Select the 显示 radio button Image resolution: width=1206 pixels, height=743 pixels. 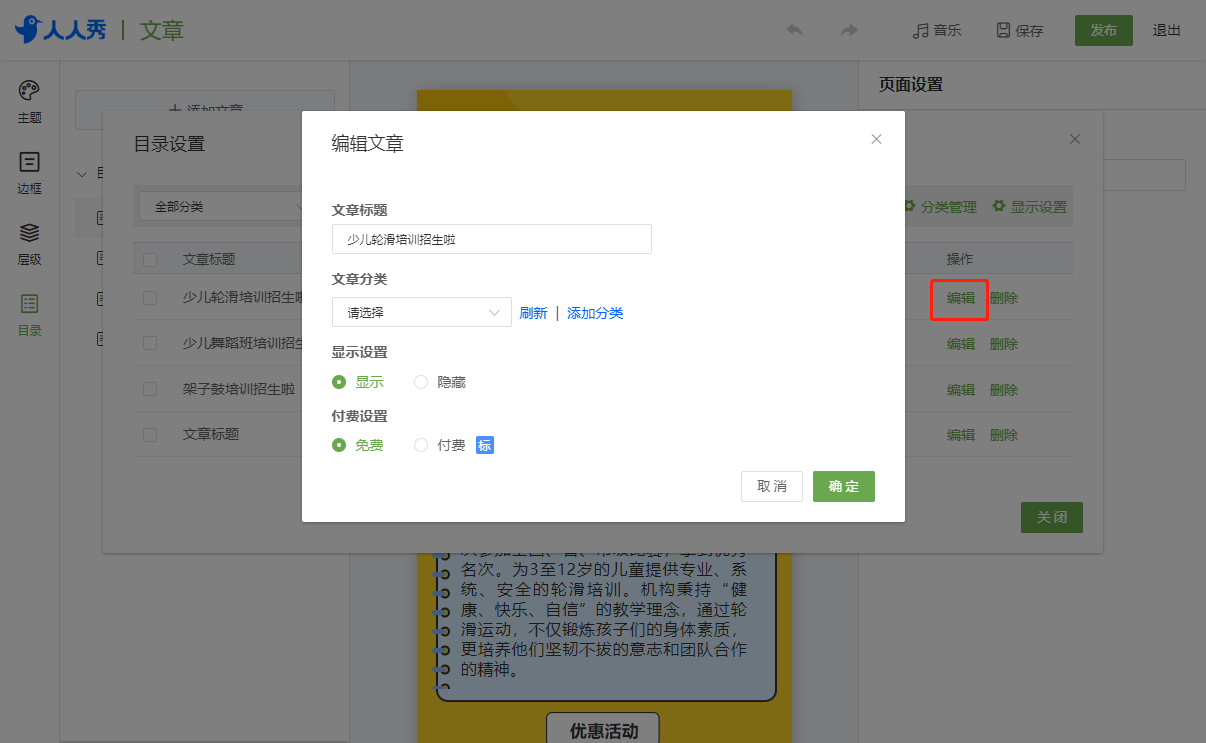click(x=339, y=382)
